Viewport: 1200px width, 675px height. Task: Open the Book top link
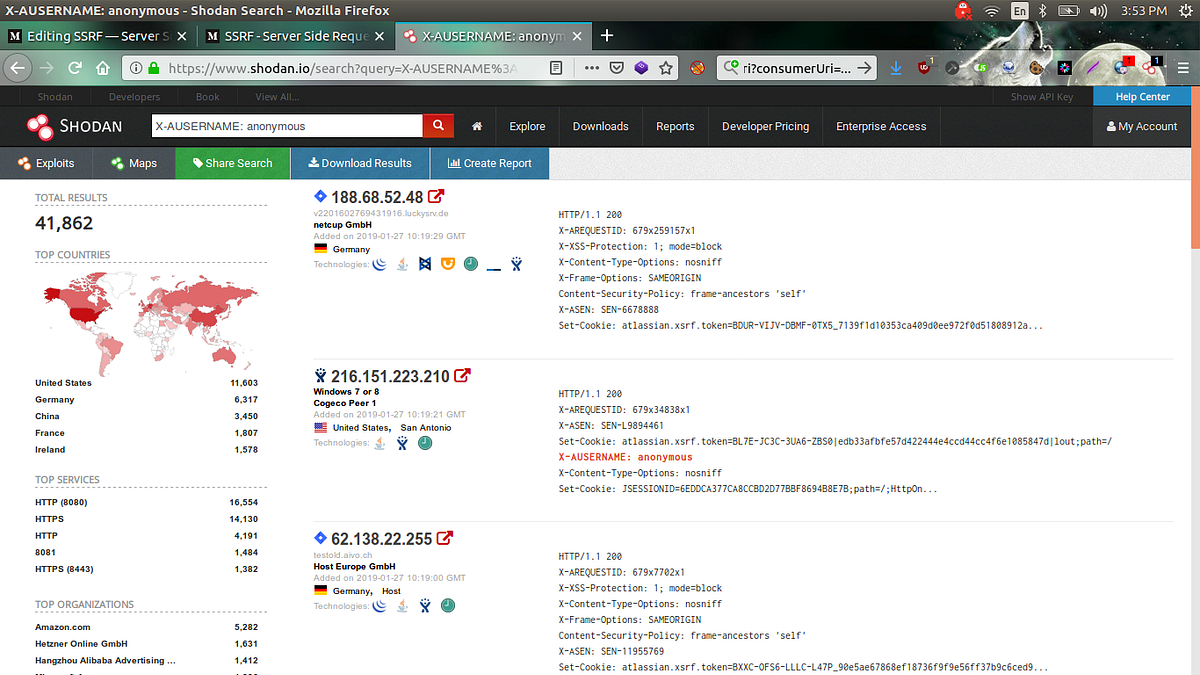[x=208, y=97]
